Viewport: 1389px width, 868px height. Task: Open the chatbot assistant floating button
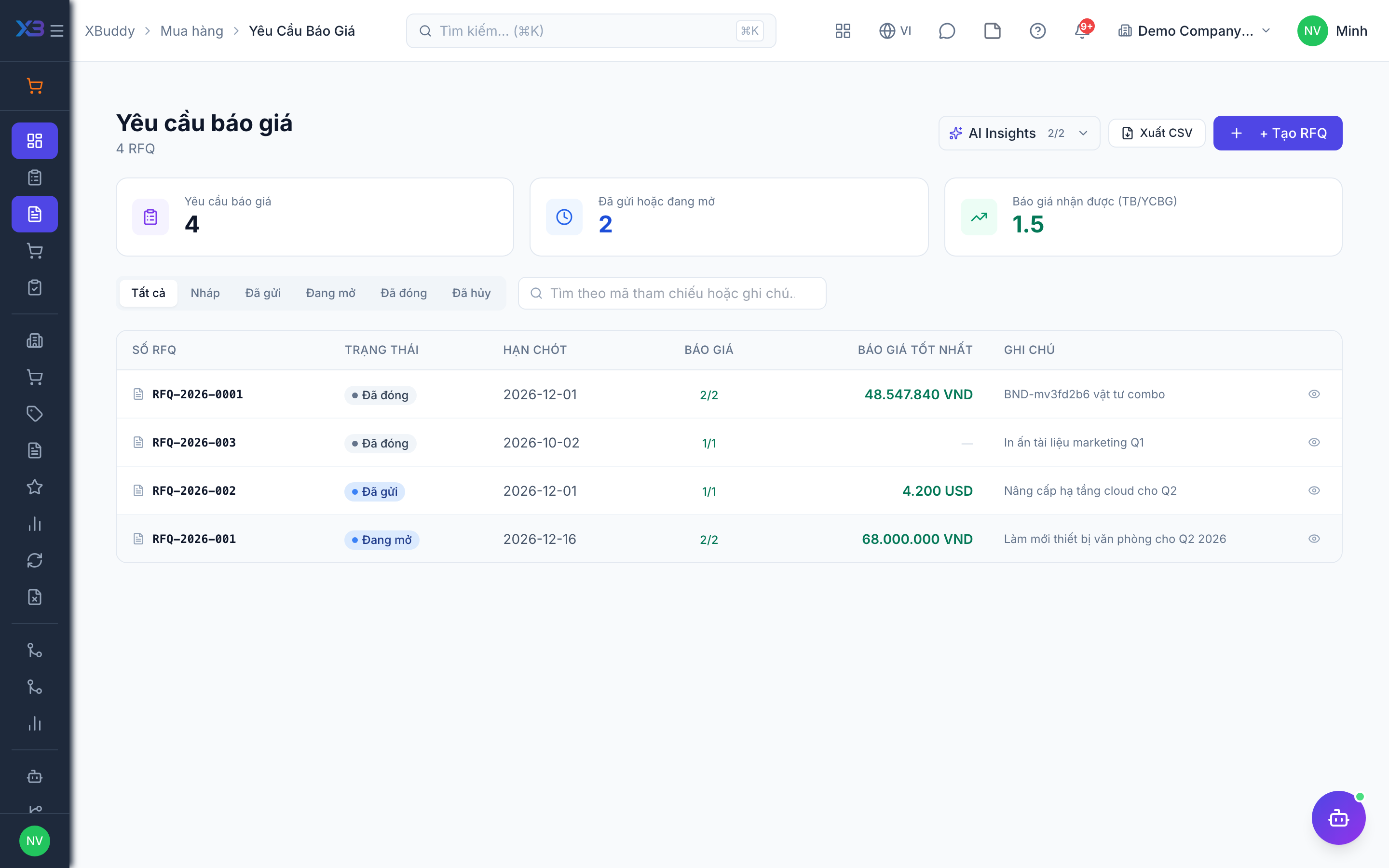[x=1338, y=817]
